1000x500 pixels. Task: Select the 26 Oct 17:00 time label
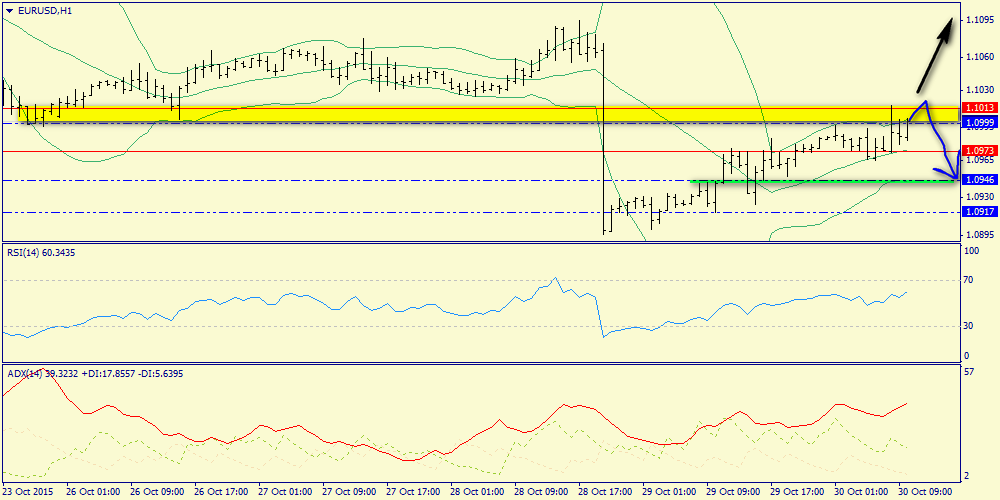coord(221,492)
